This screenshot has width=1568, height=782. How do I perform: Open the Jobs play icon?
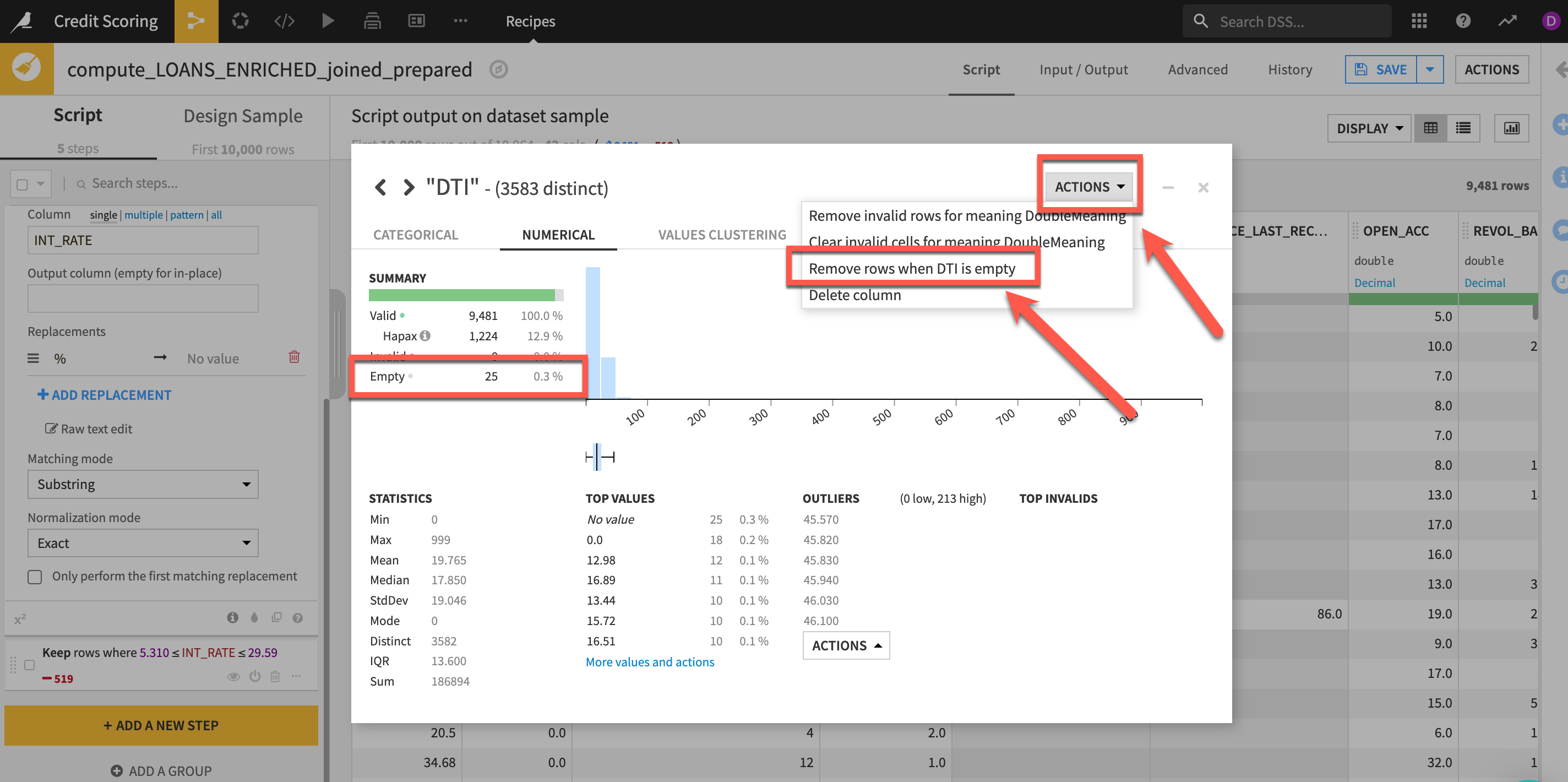coord(328,21)
